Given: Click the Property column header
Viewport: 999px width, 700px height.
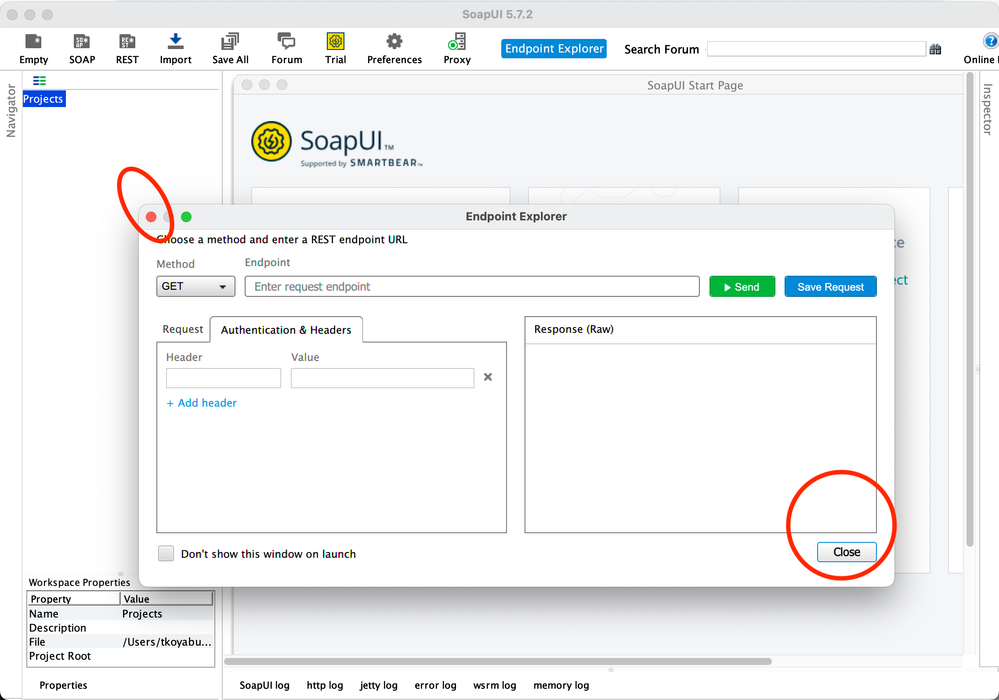Looking at the screenshot, I should [x=74, y=599].
